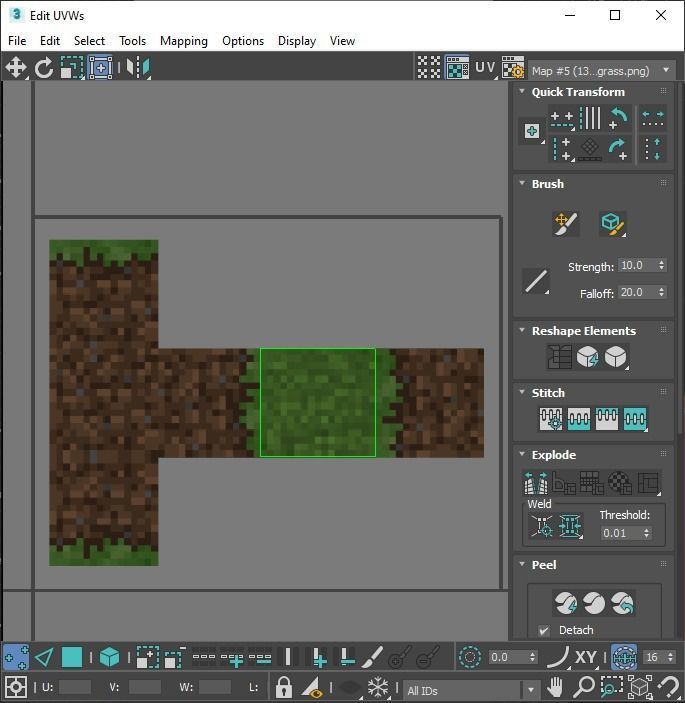Click Relax Until Flat icon
The width and height of the screenshot is (685, 703).
click(588, 357)
